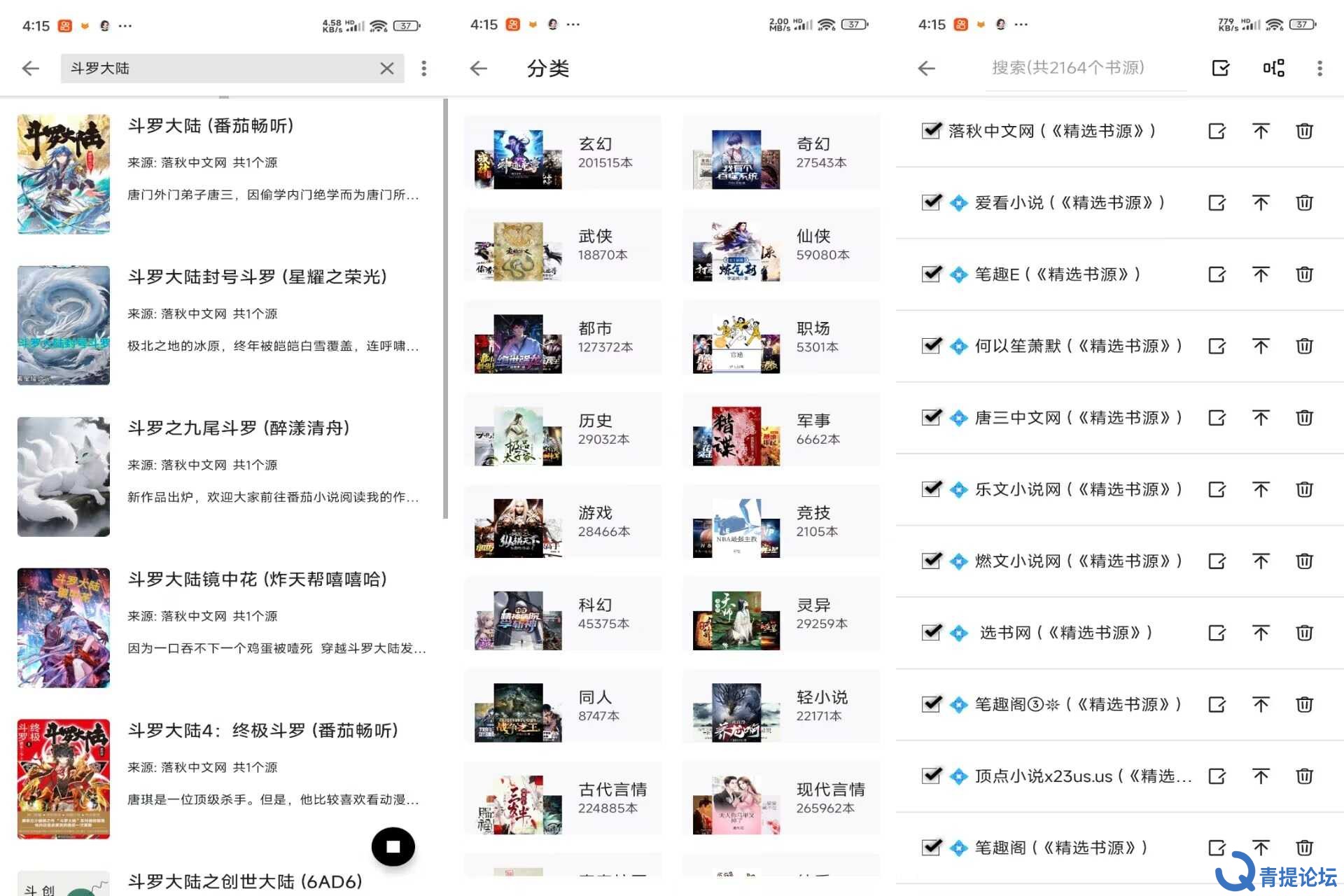Select the 科幻 category
Screen dimensions: 1344x896
point(563,614)
